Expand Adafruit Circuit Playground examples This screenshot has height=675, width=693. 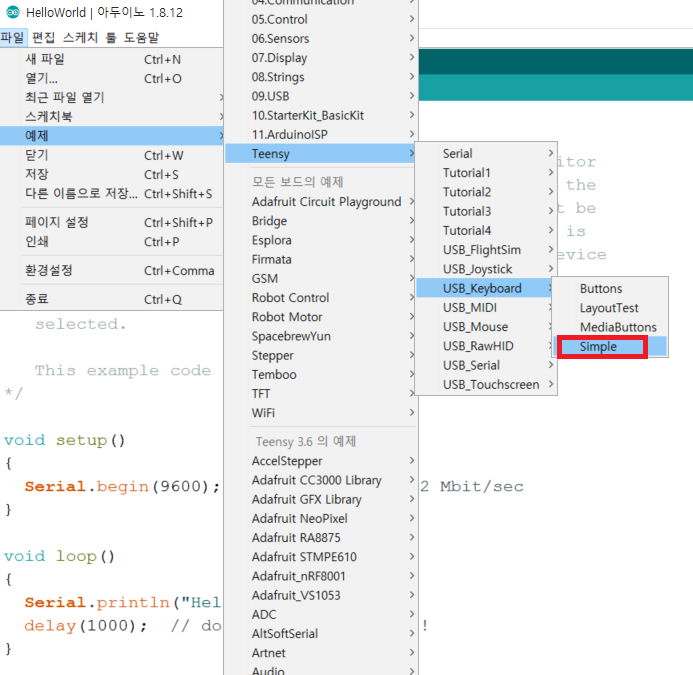(x=321, y=202)
